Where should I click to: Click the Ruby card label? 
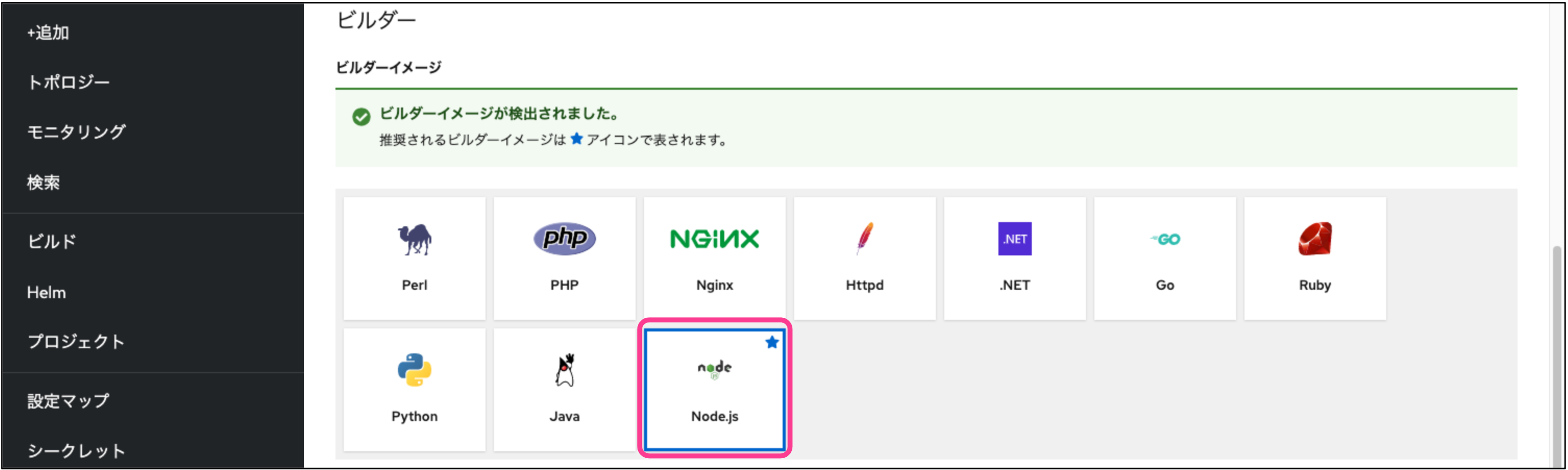click(x=1315, y=285)
